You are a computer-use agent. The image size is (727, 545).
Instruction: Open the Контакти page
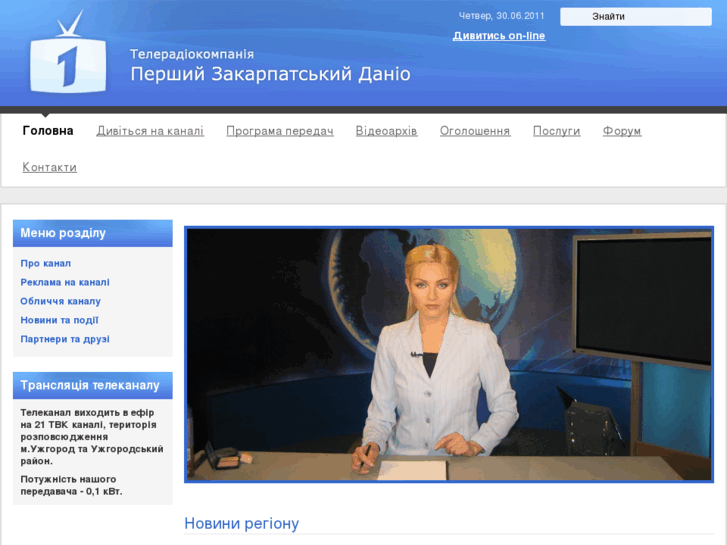[x=50, y=167]
